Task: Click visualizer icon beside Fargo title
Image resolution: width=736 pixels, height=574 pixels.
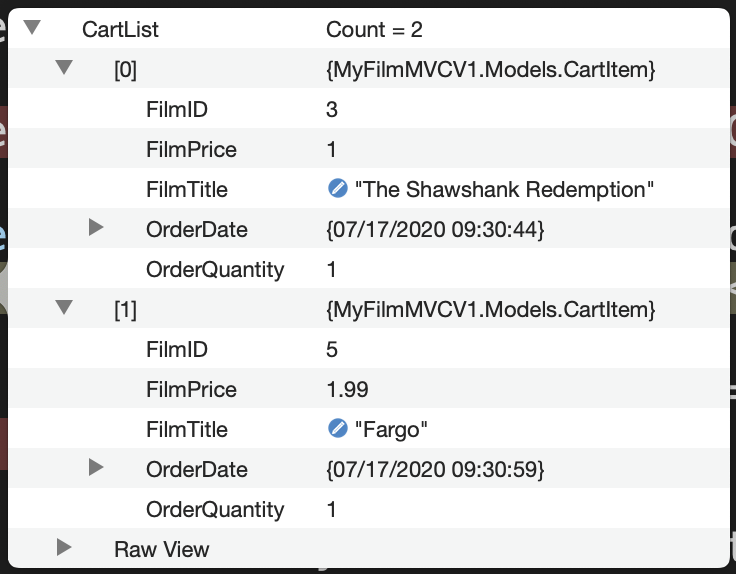Action: coord(337,428)
